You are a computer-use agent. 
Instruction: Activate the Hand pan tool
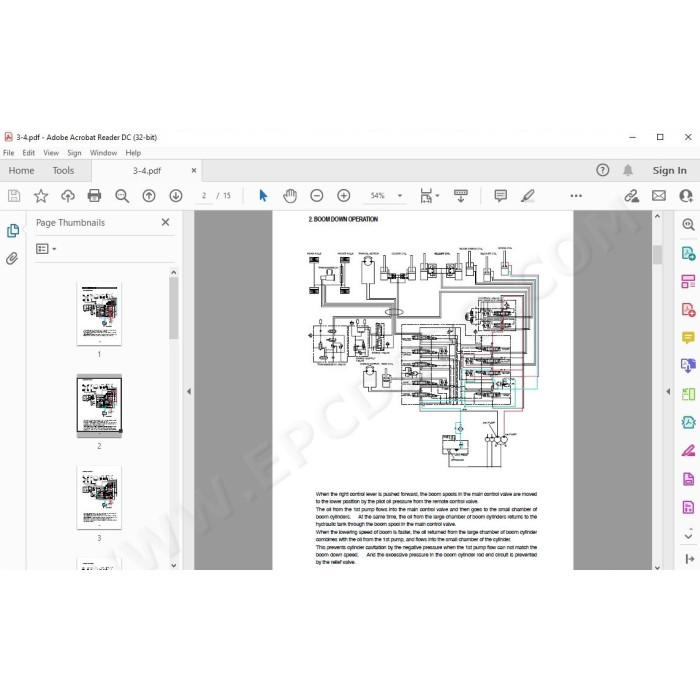click(x=290, y=196)
